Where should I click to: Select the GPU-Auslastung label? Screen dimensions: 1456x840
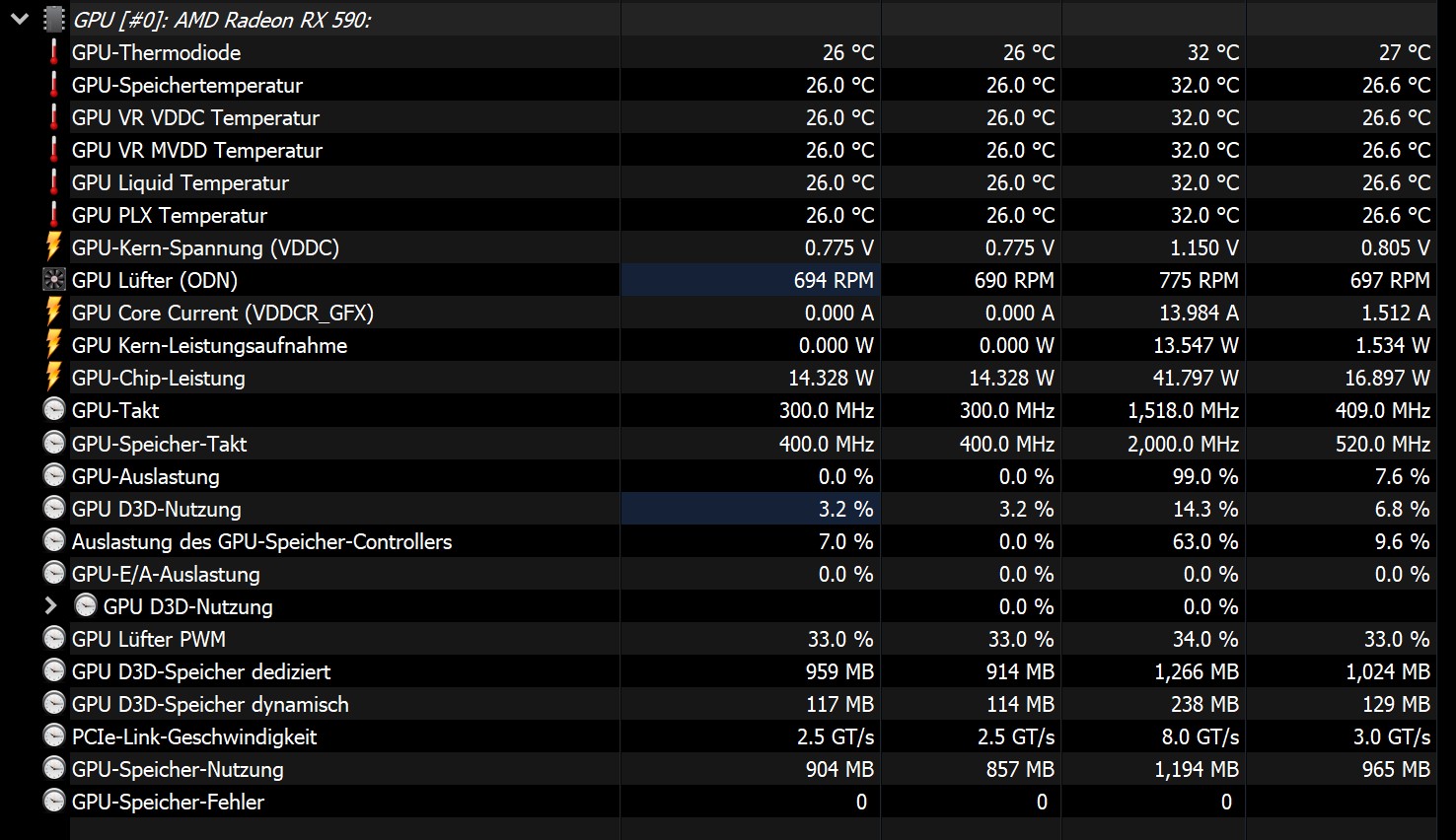pos(146,476)
